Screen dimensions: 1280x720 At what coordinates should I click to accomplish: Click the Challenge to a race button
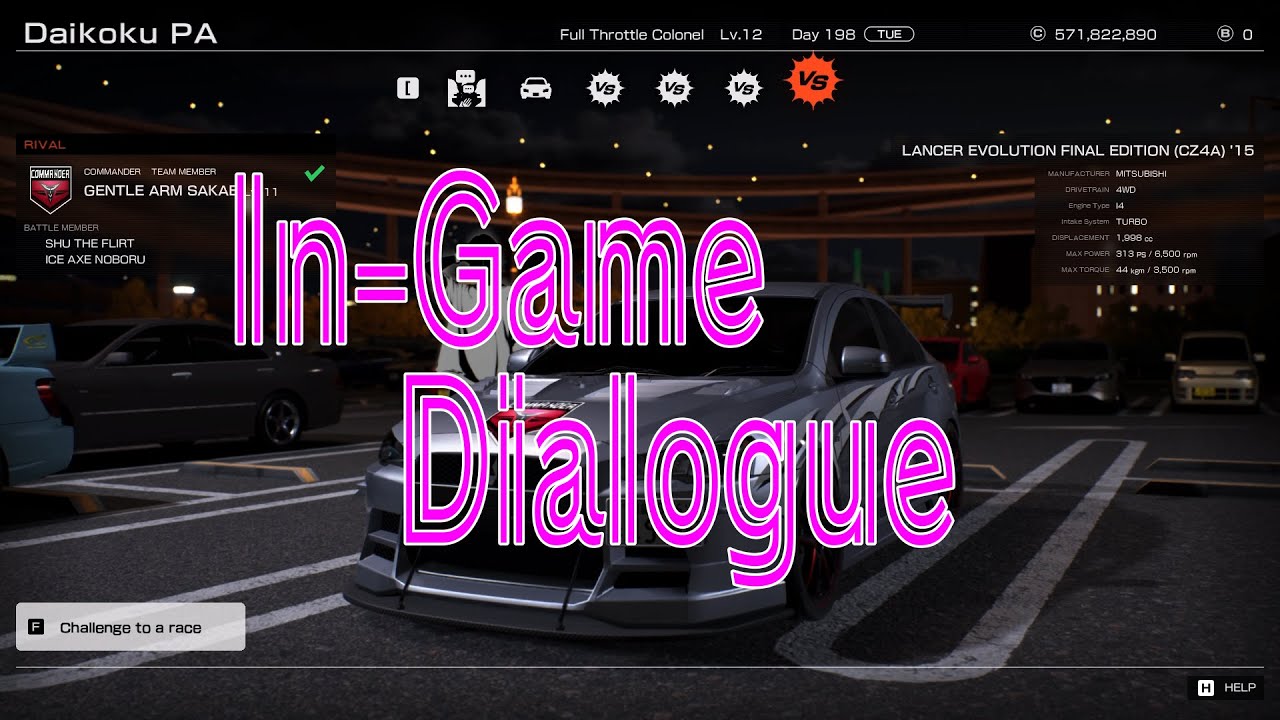click(x=130, y=627)
